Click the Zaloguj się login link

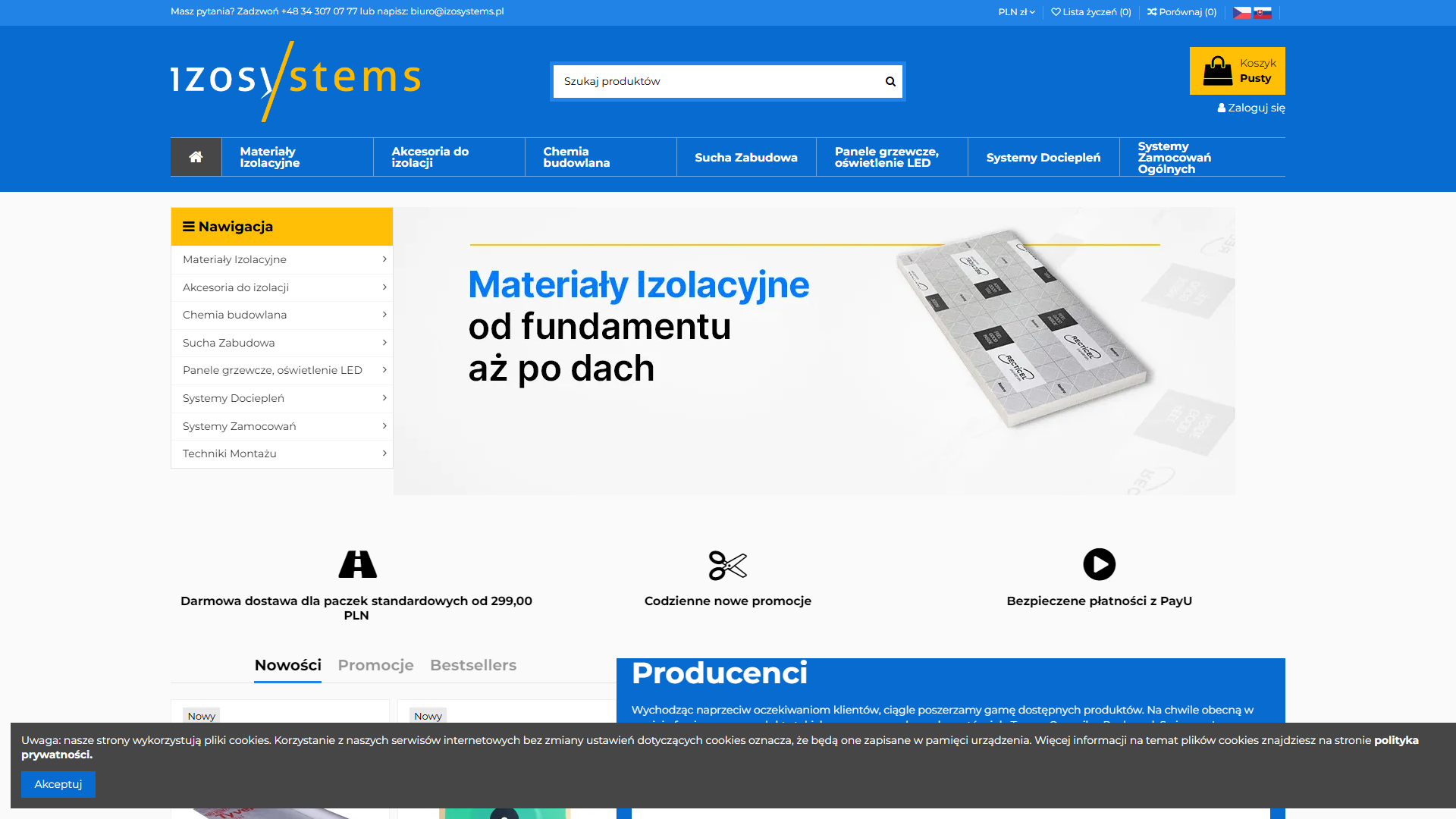pos(1251,108)
